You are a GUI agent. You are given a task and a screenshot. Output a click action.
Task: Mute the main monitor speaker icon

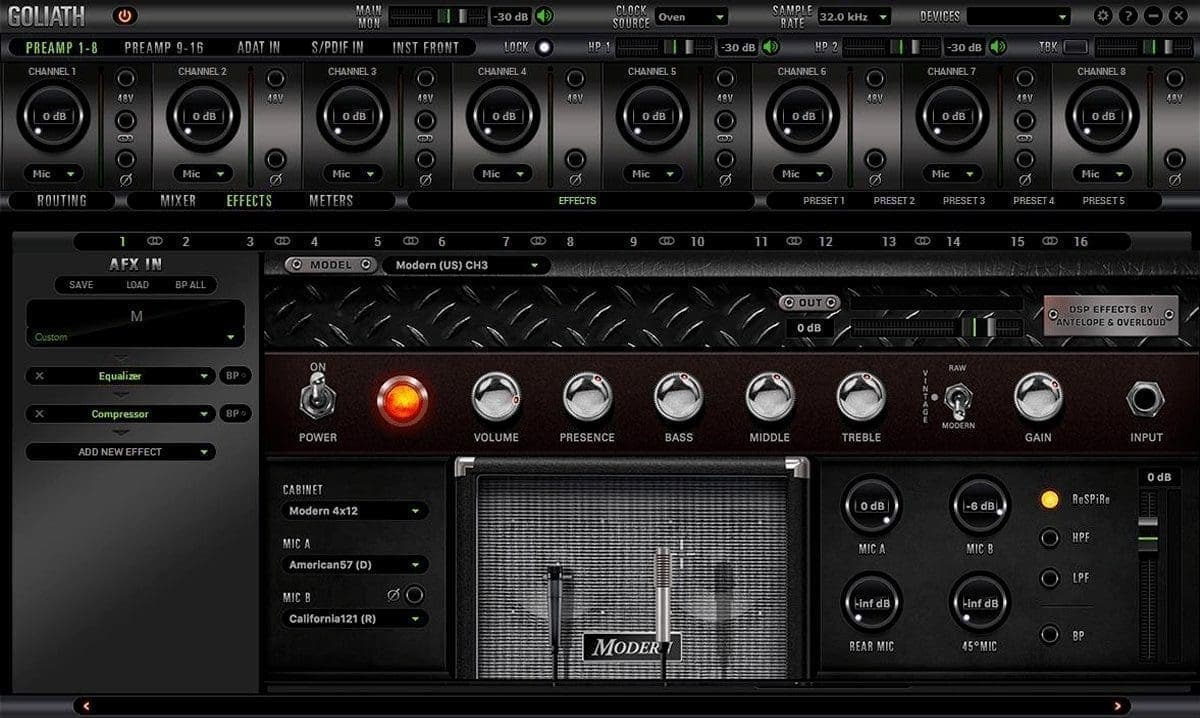544,16
